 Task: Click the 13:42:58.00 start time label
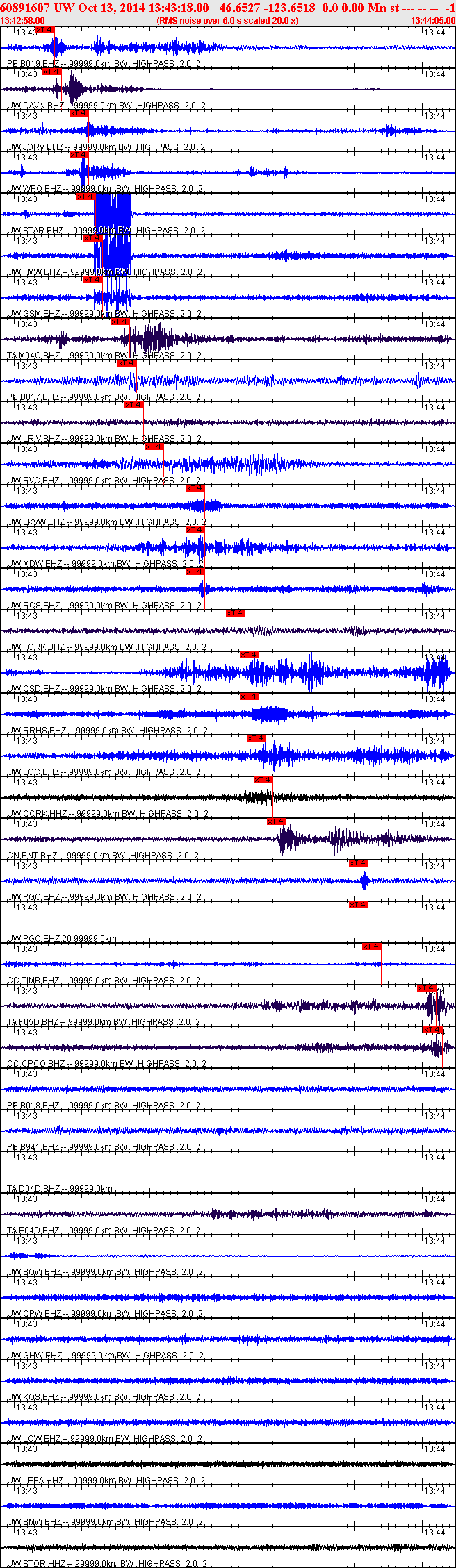[22, 20]
